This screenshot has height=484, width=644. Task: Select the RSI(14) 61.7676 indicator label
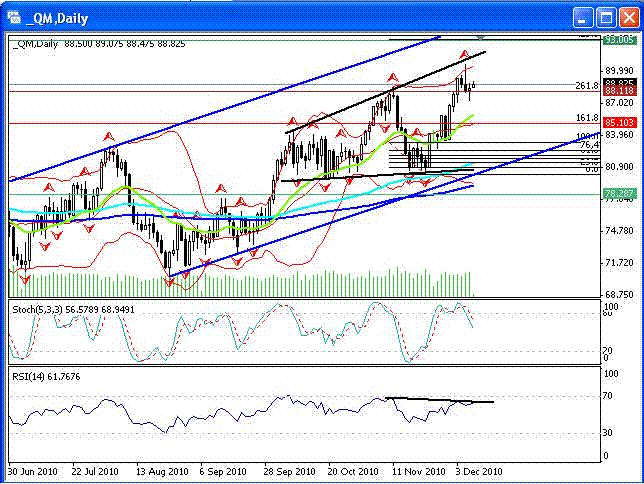click(x=46, y=376)
